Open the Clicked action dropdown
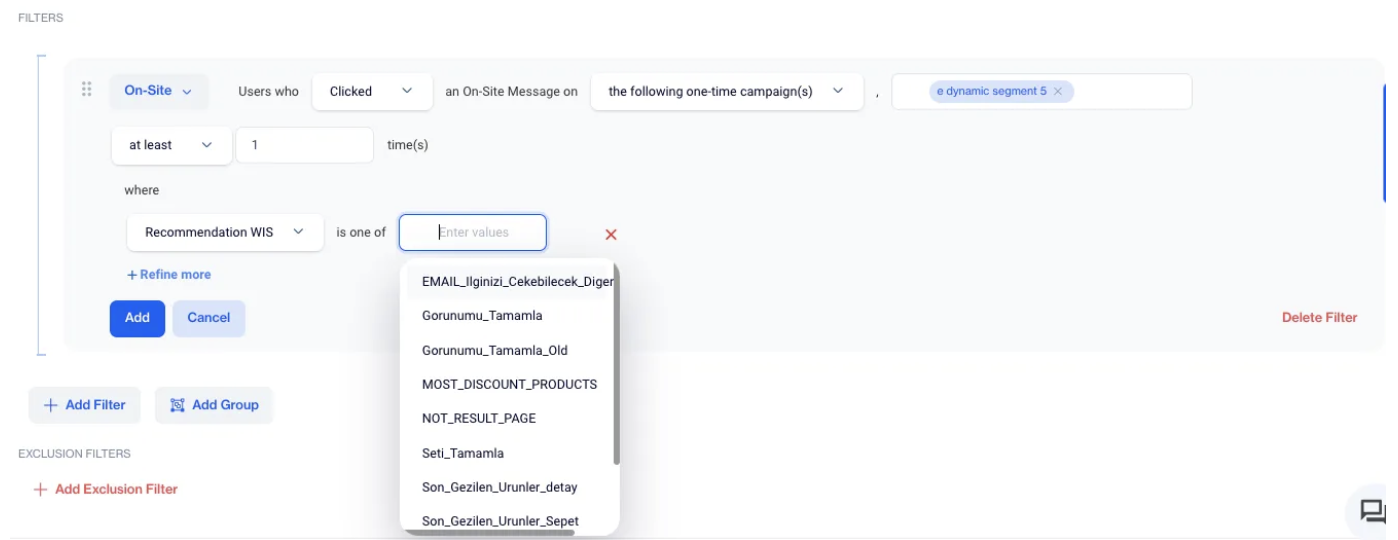This screenshot has height=540, width=1398. [372, 91]
